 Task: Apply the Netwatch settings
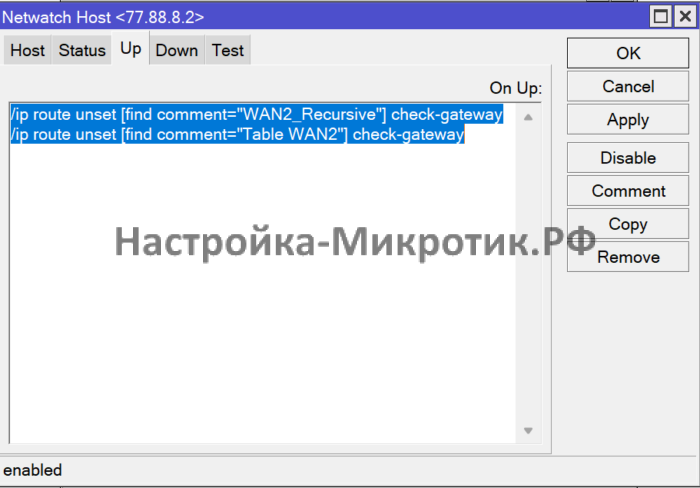(628, 120)
